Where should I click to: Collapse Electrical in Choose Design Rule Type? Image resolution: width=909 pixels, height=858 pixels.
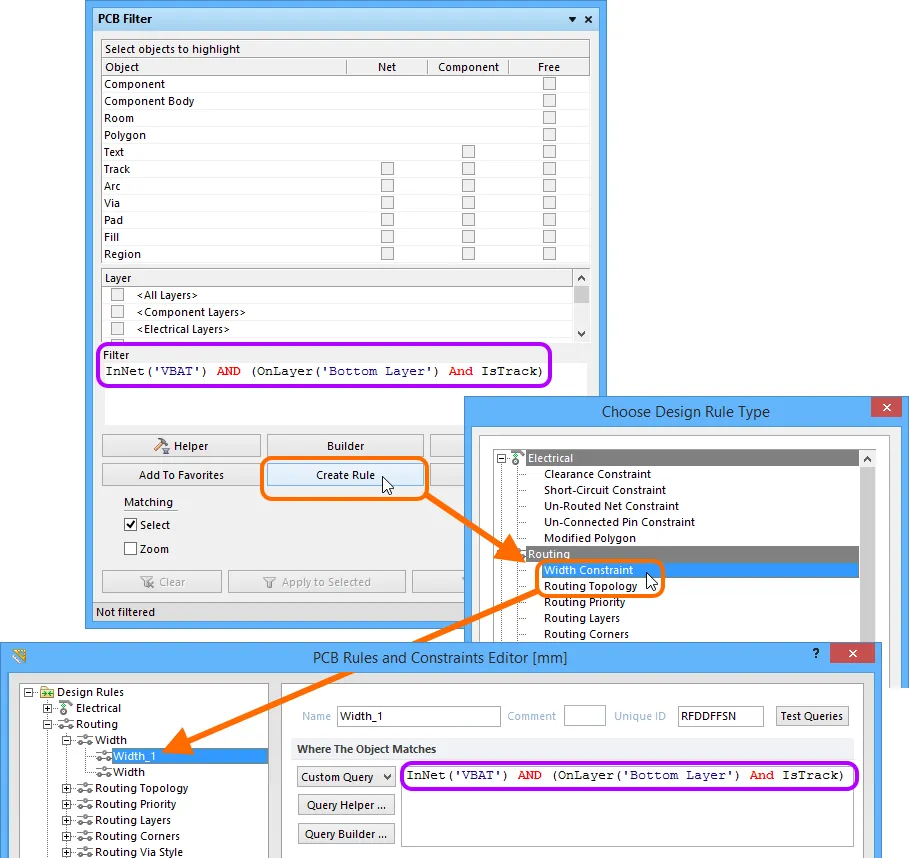coord(501,458)
